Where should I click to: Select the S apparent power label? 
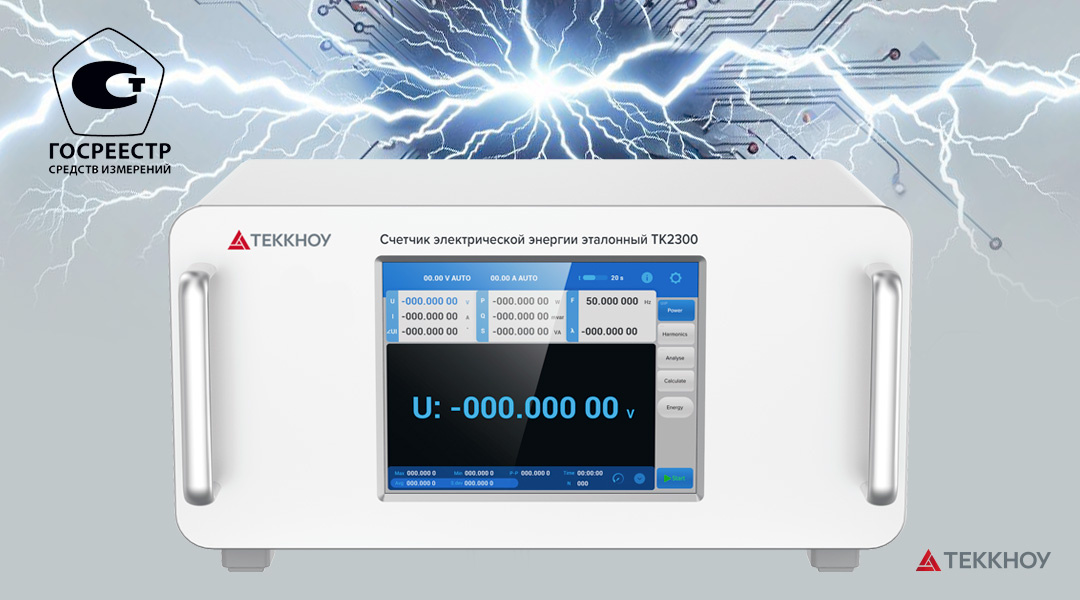(483, 331)
